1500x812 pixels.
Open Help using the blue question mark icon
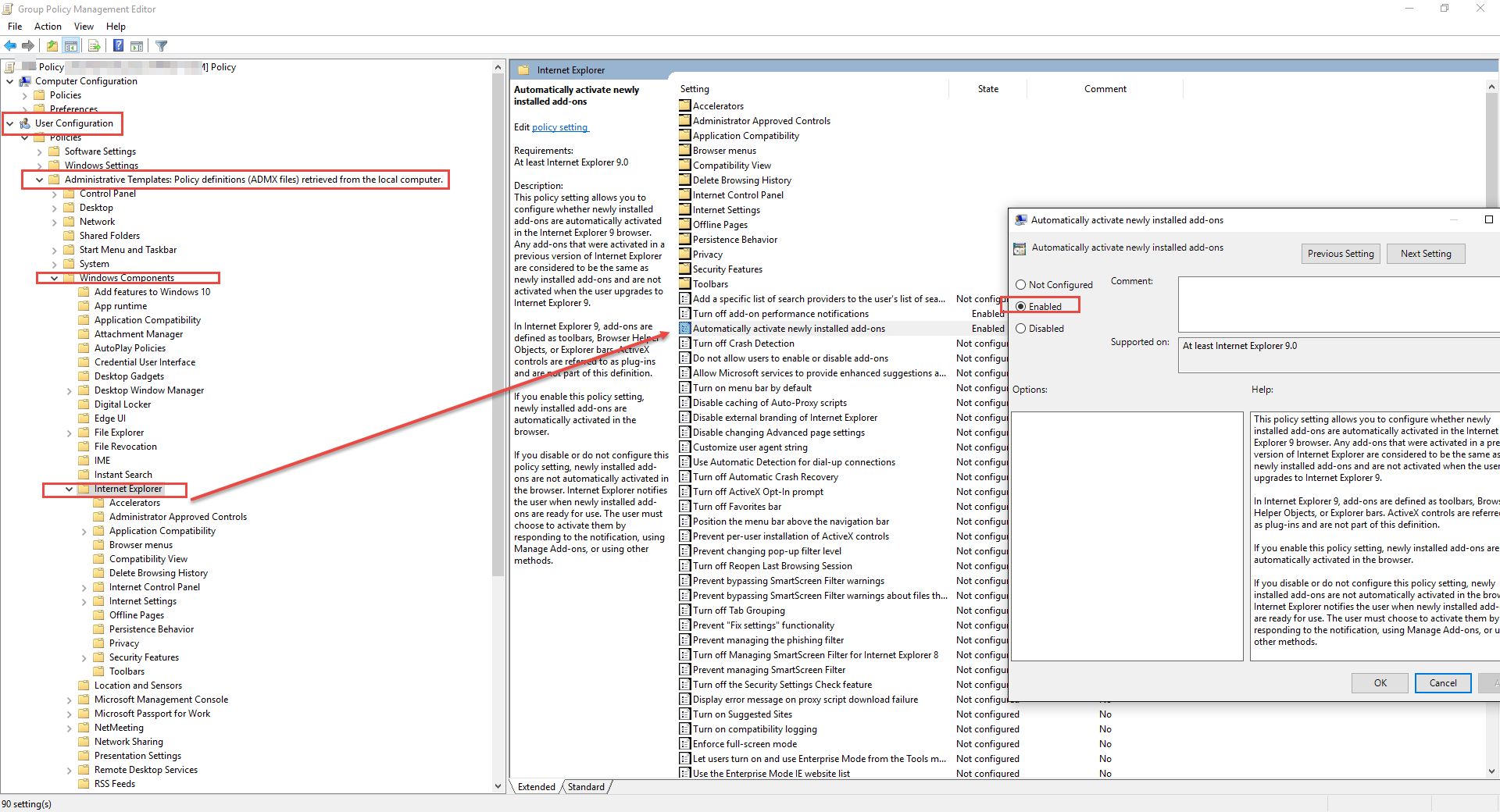117,45
